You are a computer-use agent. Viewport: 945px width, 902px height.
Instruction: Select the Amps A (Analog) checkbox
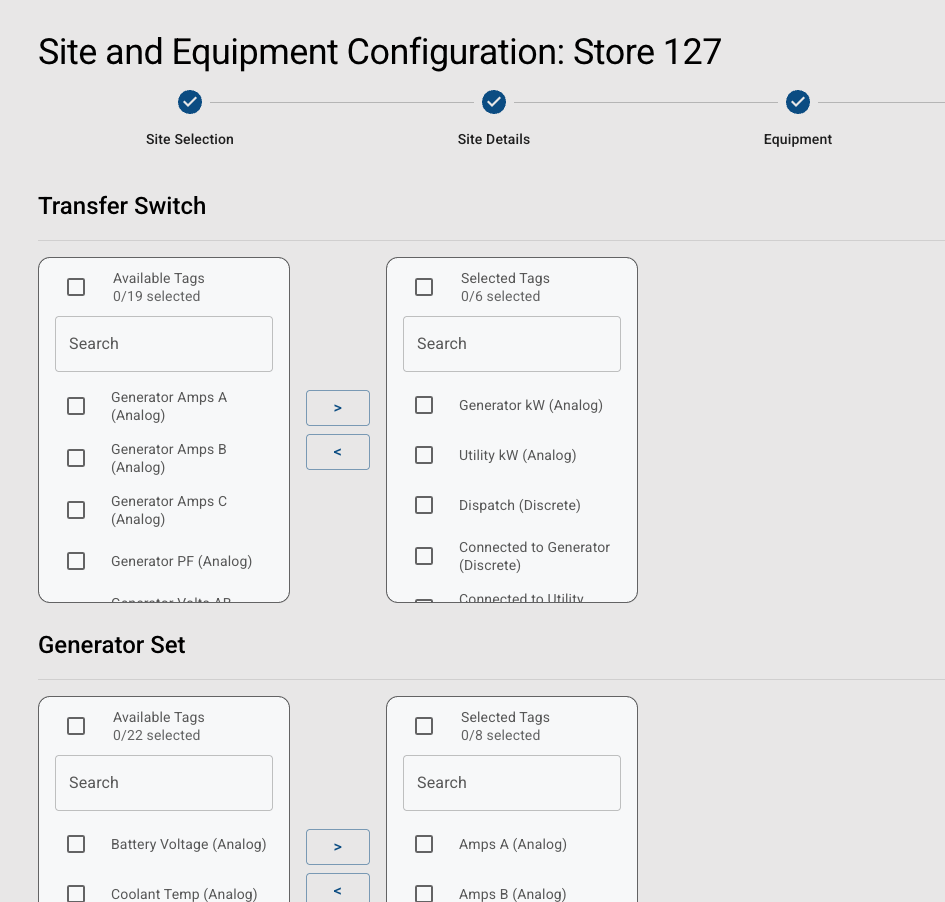[424, 844]
